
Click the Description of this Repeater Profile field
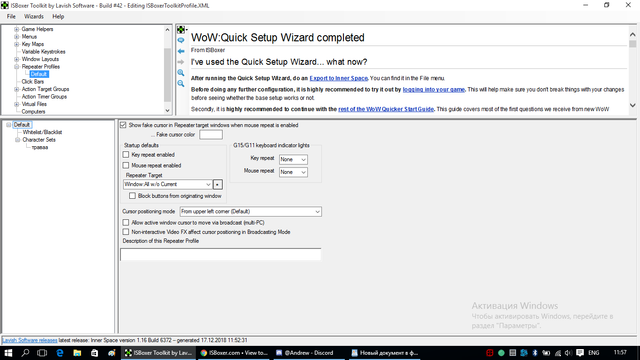pos(220,254)
